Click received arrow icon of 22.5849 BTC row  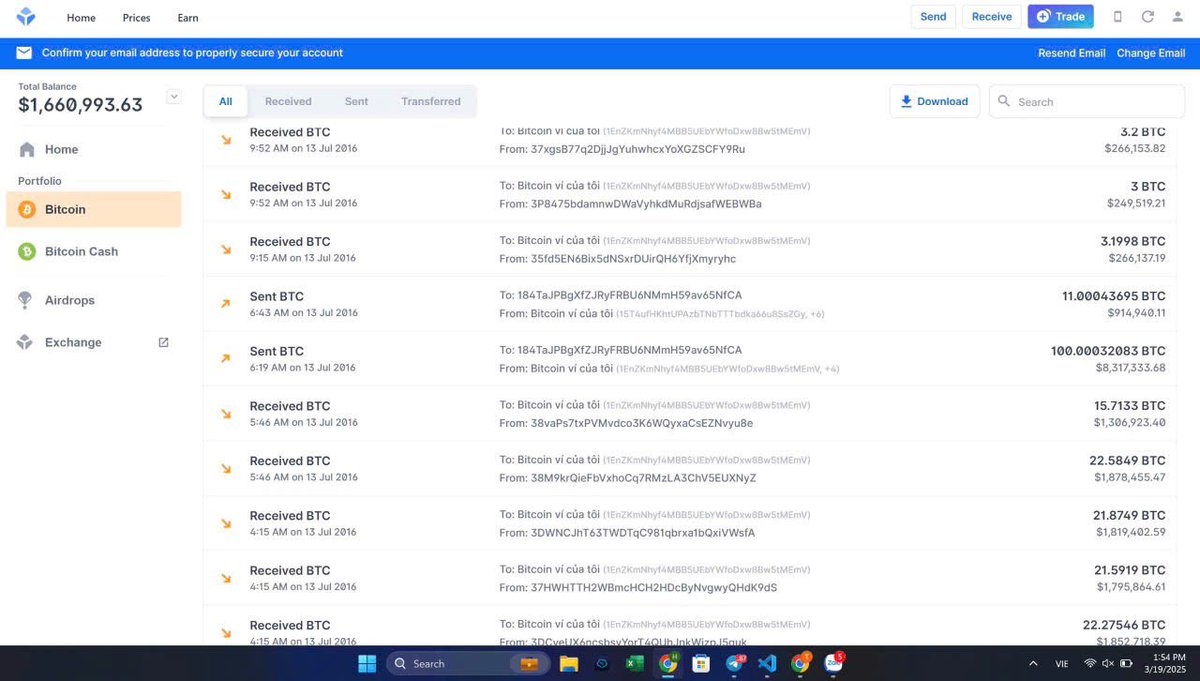click(x=225, y=469)
